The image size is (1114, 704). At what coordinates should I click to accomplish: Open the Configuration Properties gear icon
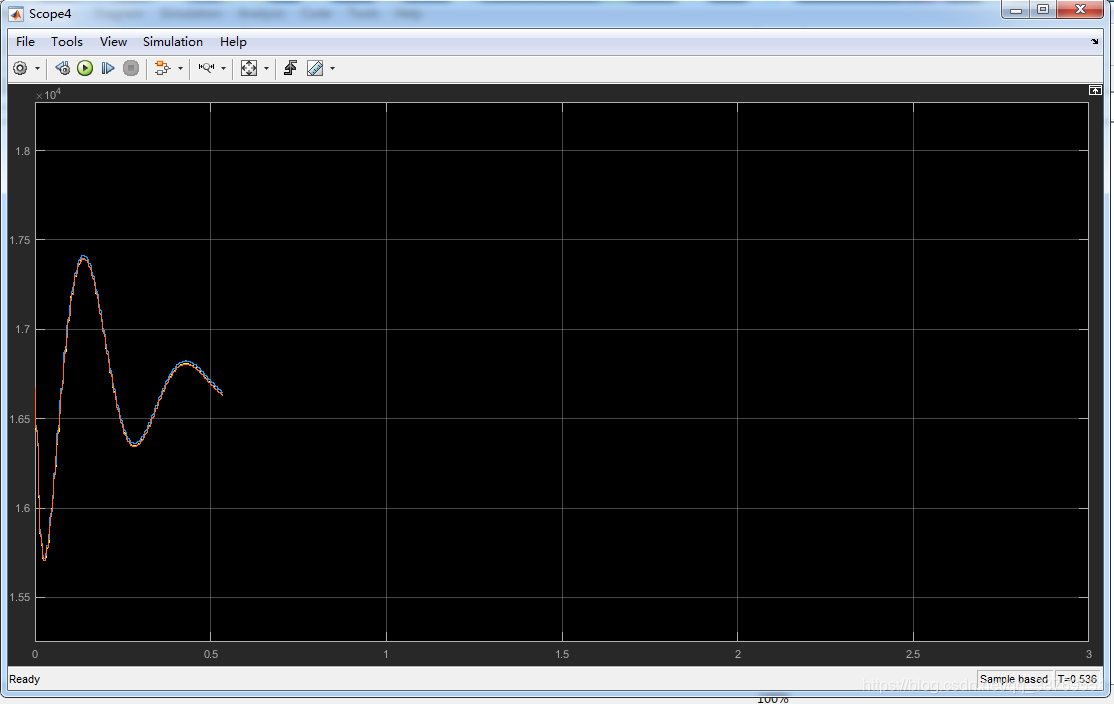click(20, 68)
